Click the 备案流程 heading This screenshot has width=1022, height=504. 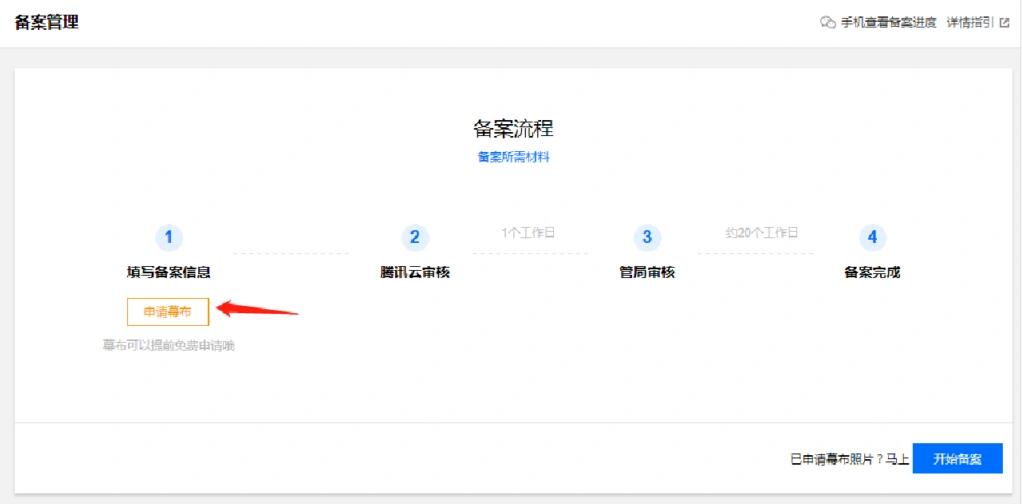tap(514, 128)
